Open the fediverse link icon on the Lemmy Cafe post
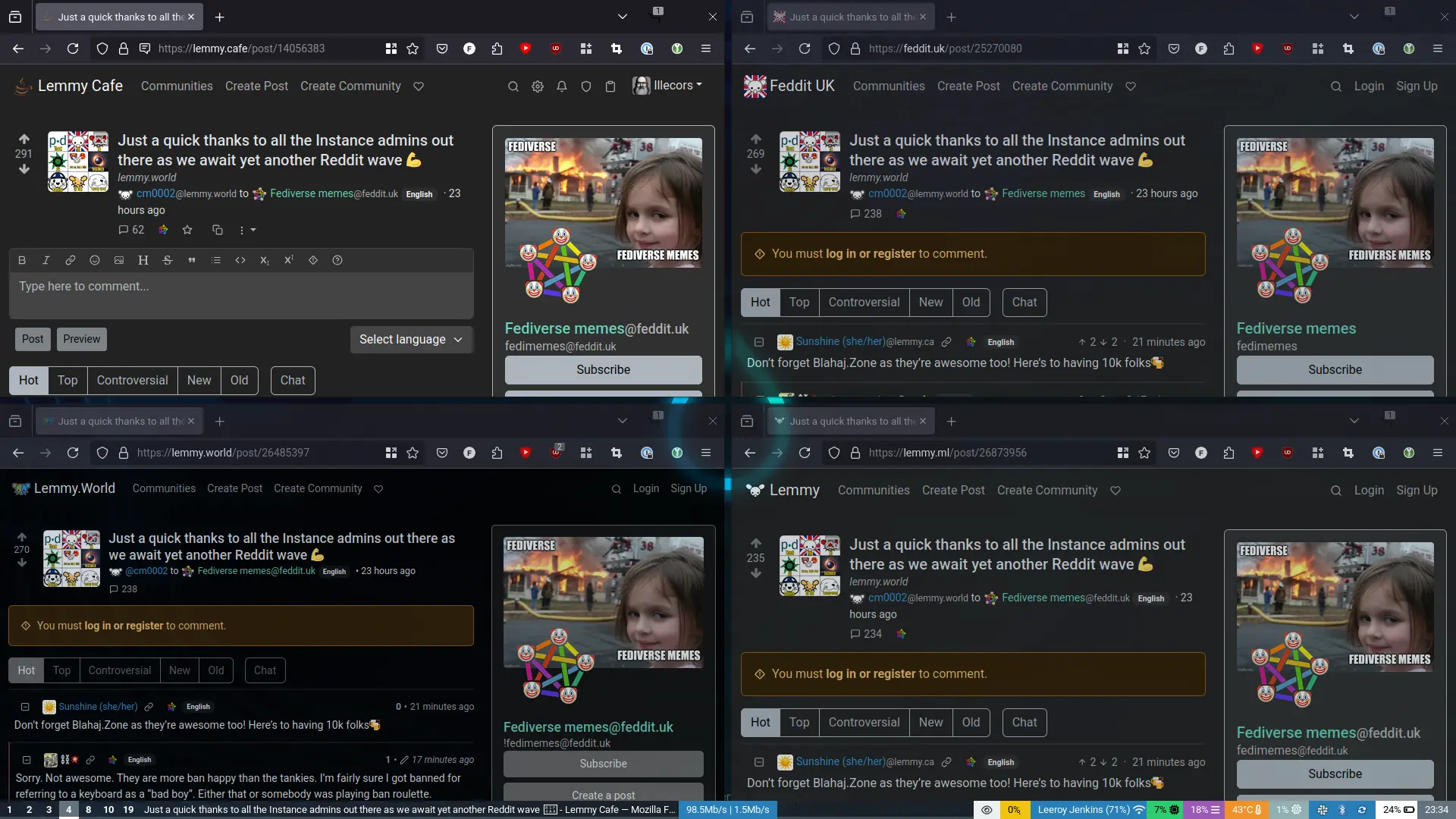Screen dimensions: 1456x819 click(x=163, y=230)
